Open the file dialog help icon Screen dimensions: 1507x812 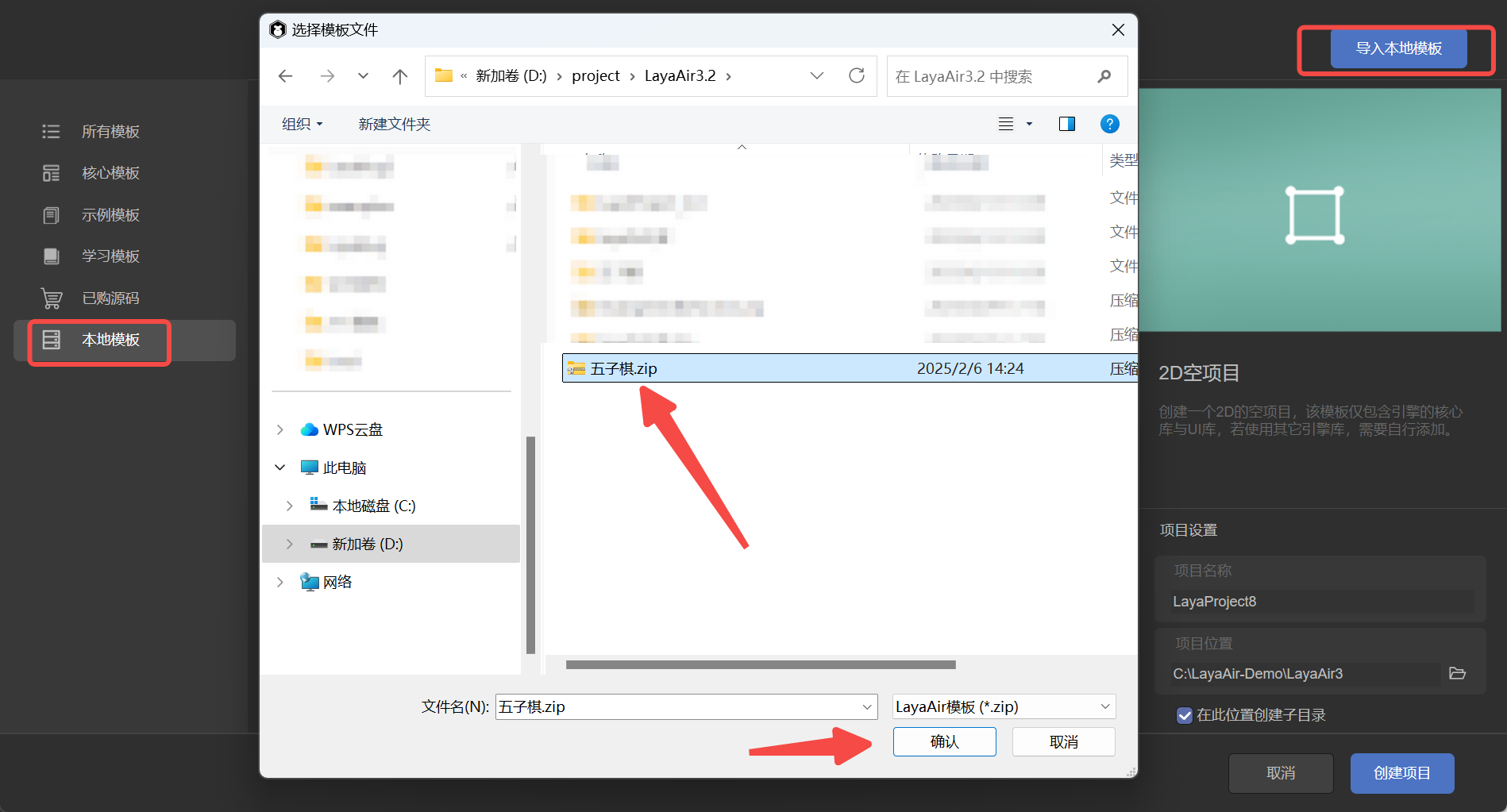point(1109,124)
